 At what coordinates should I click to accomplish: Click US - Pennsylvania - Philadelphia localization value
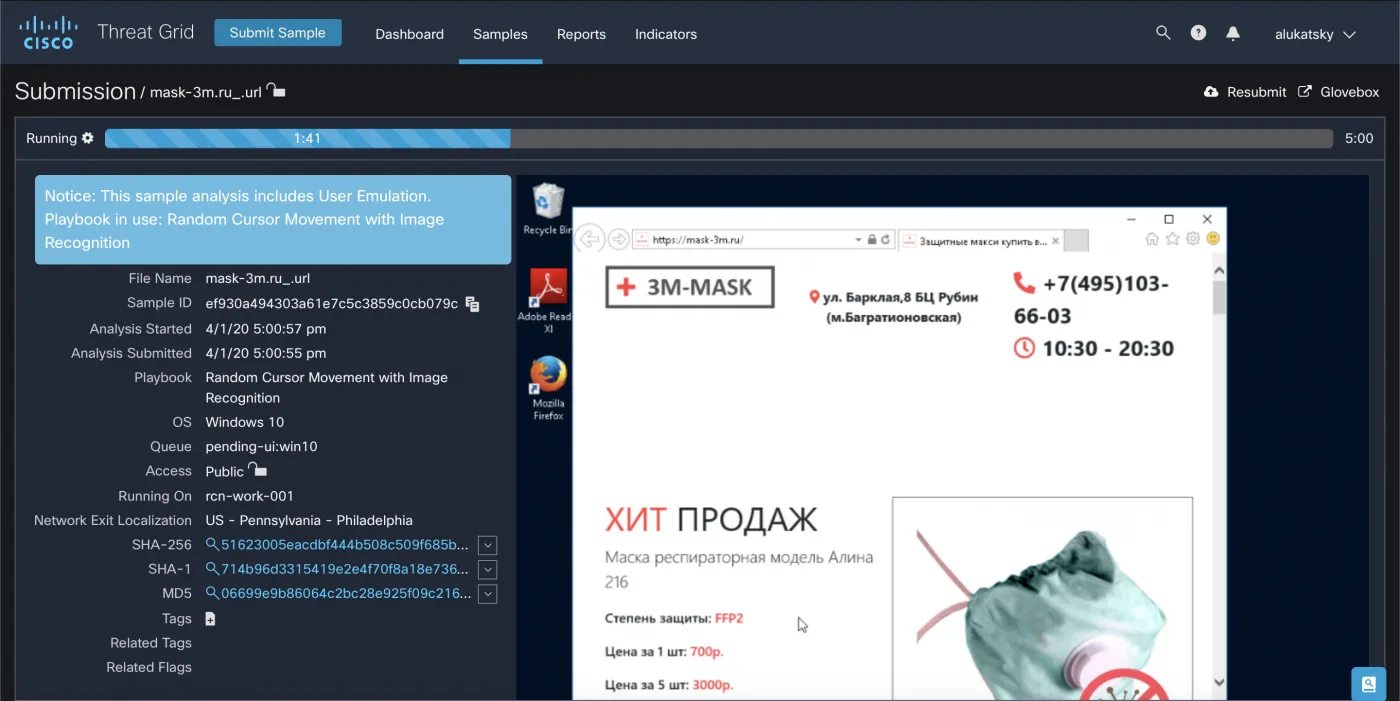coord(309,521)
